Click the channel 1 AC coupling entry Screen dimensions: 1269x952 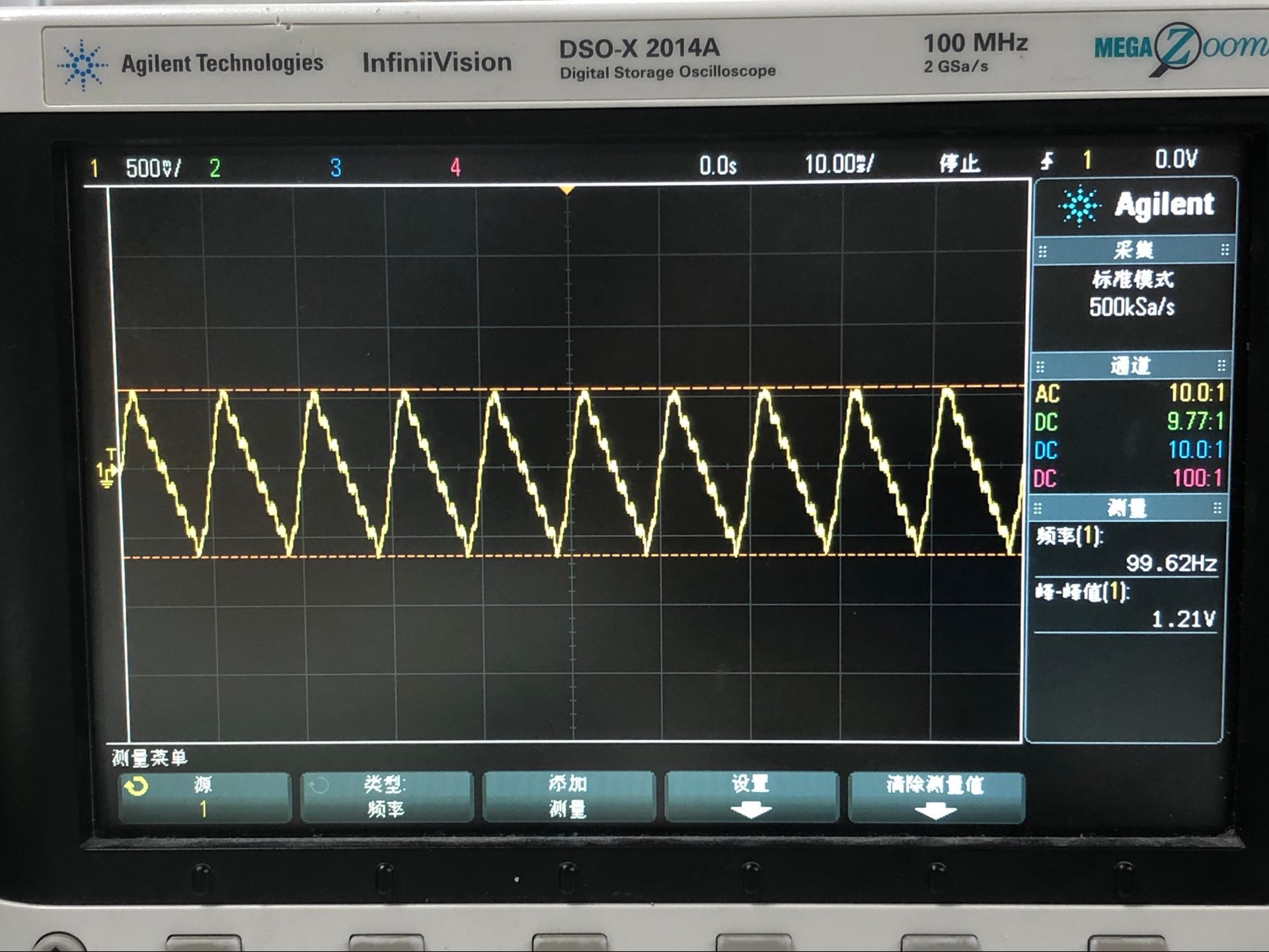(x=1130, y=393)
